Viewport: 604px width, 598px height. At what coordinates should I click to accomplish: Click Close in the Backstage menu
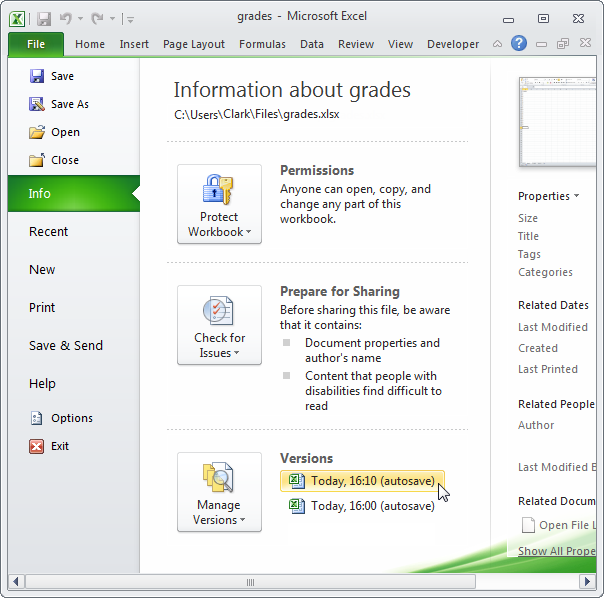[x=54, y=160]
